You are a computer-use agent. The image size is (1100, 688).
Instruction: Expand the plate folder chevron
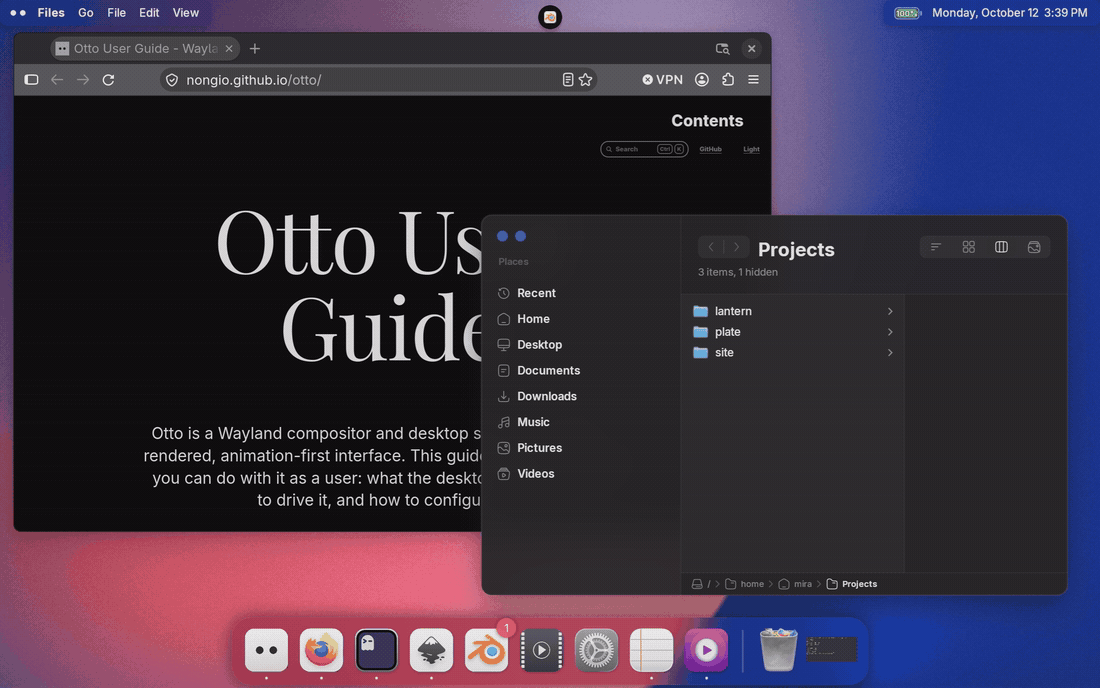click(x=890, y=332)
